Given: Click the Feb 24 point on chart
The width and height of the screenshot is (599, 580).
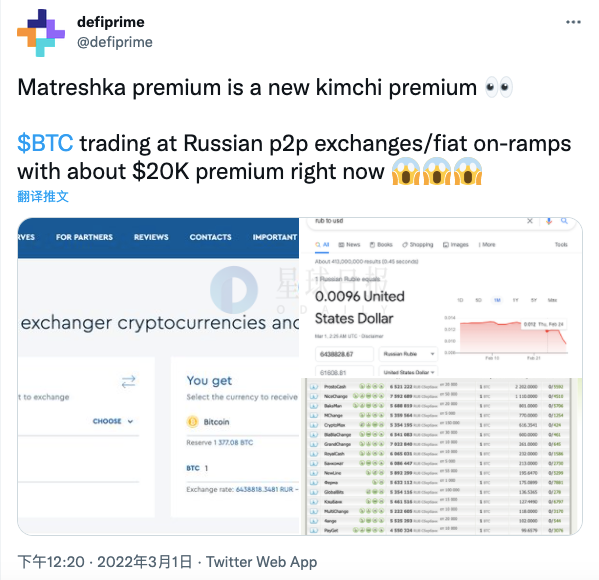Looking at the screenshot, I should tap(547, 331).
